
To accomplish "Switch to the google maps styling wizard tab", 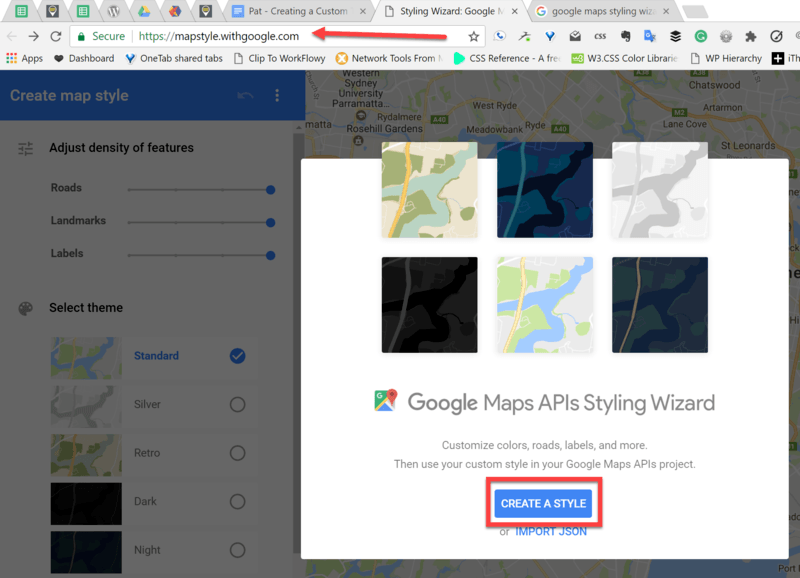I will pyautogui.click(x=604, y=11).
